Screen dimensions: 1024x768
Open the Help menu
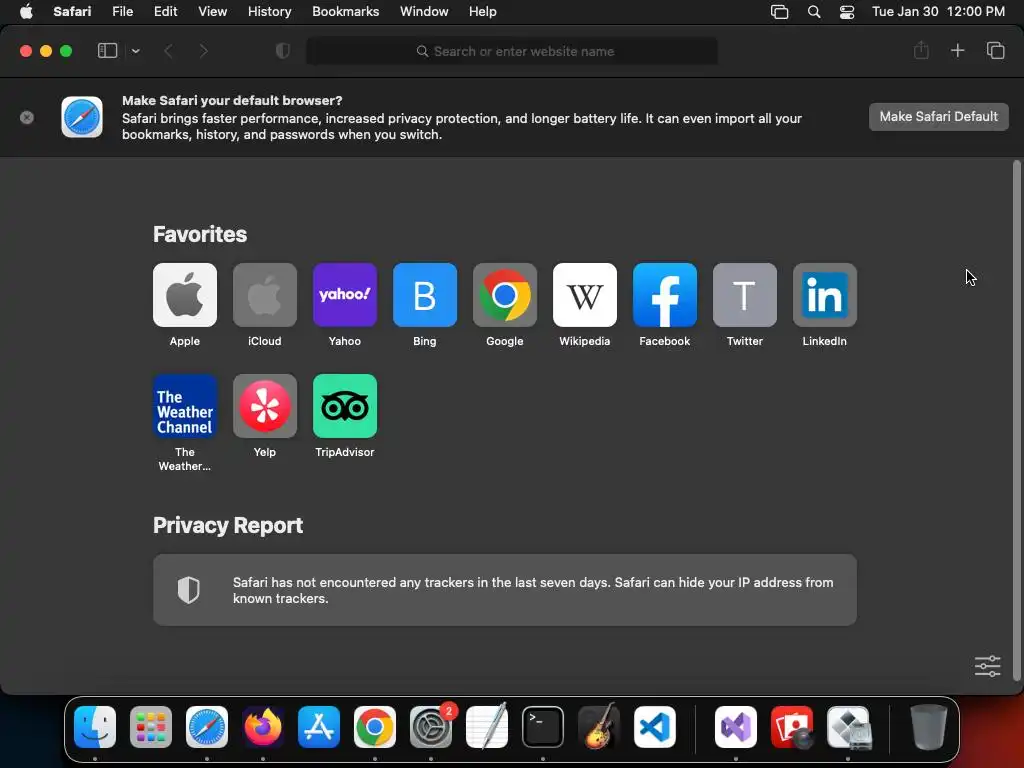point(483,12)
